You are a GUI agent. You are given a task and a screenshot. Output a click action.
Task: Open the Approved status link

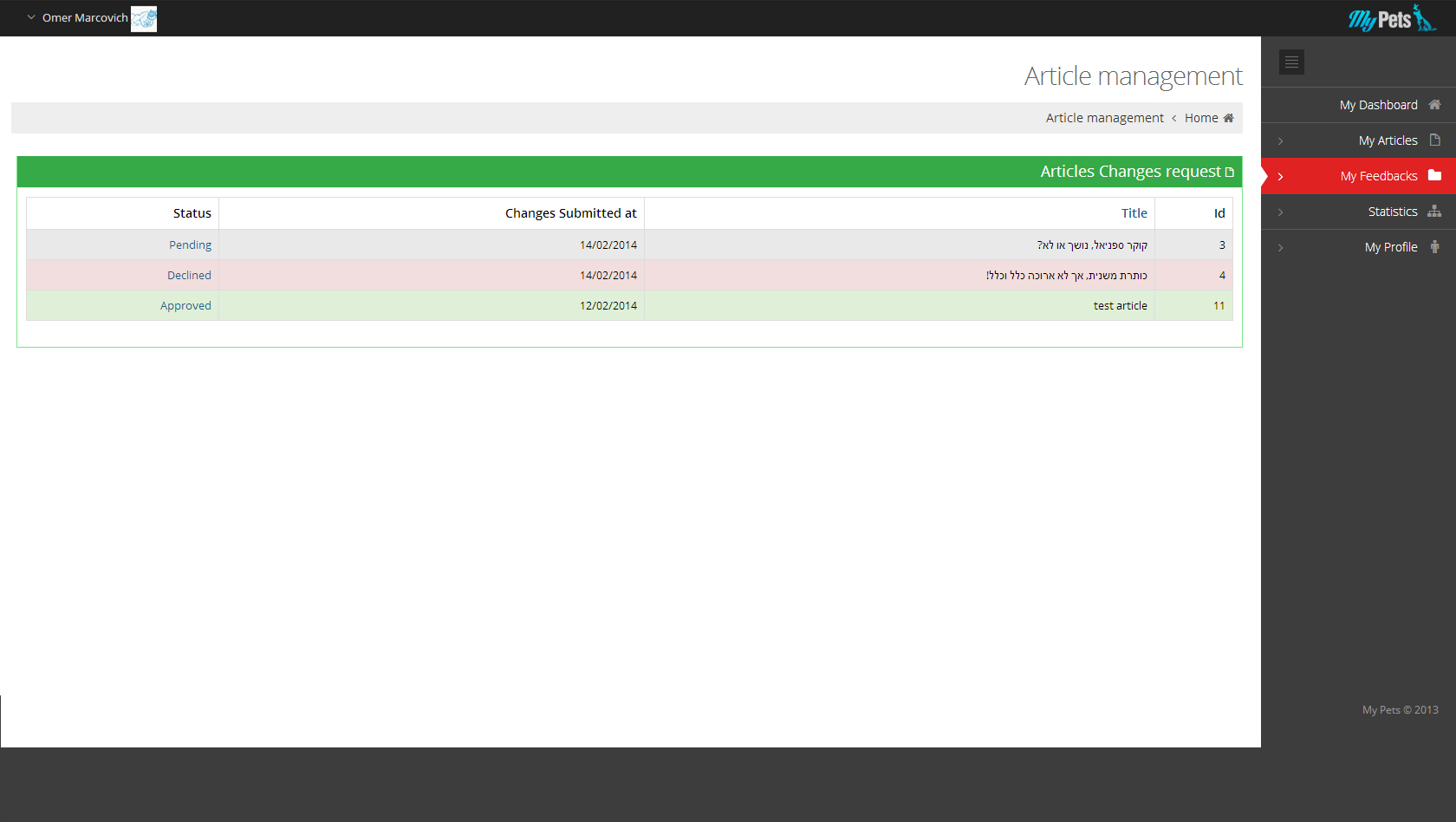(x=185, y=305)
